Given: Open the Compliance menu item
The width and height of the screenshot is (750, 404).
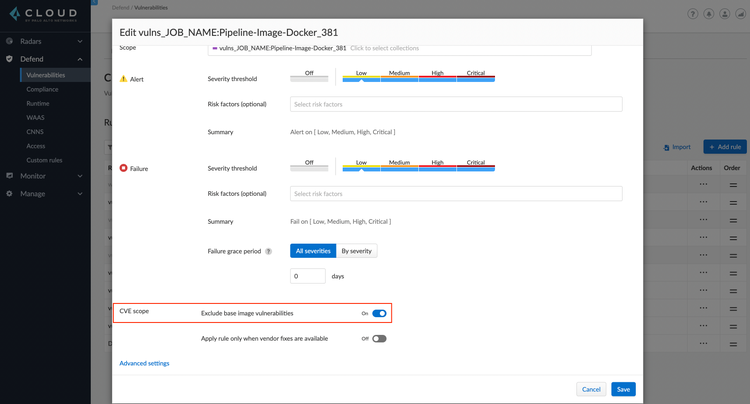Looking at the screenshot, I should point(43,89).
